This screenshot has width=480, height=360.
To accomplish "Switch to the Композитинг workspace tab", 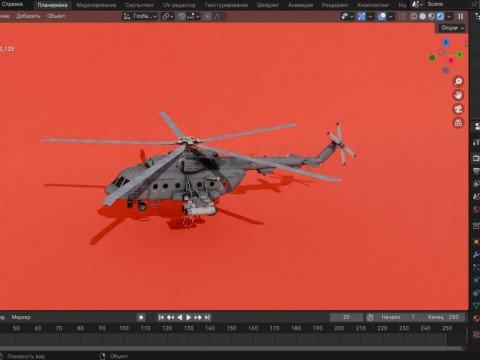I will point(373,5).
